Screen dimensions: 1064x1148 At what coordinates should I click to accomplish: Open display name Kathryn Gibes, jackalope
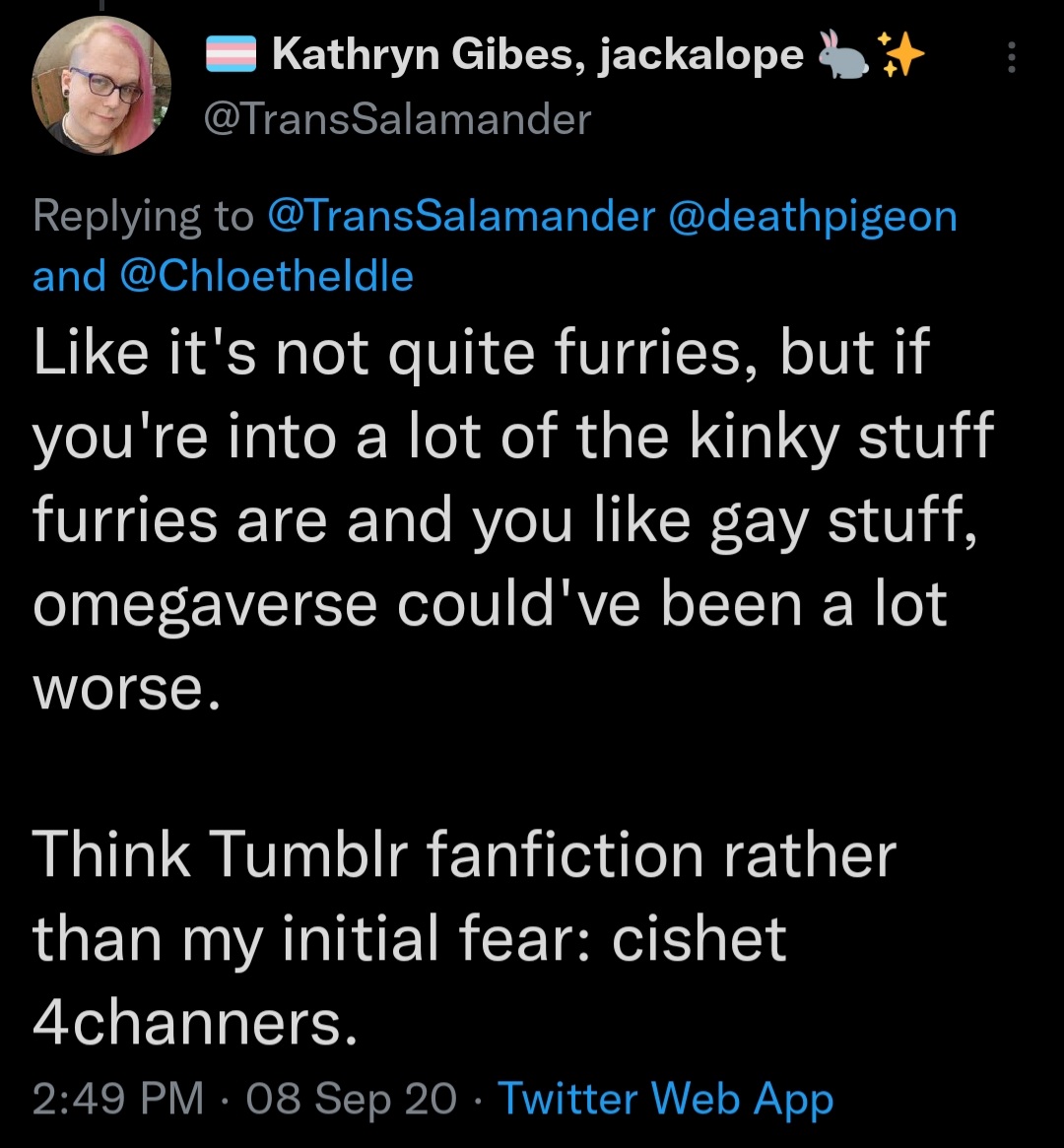(538, 55)
